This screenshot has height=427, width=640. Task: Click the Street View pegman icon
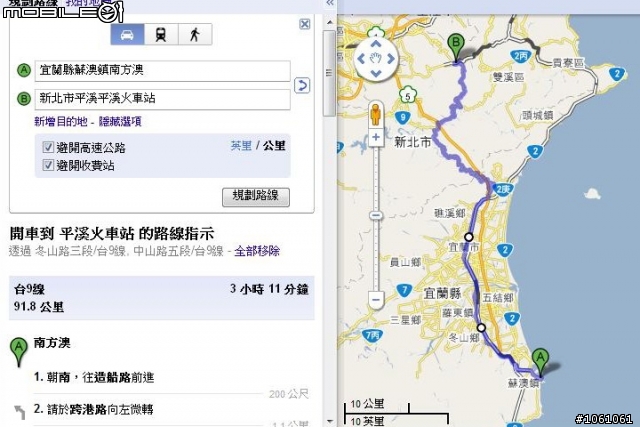click(x=376, y=114)
